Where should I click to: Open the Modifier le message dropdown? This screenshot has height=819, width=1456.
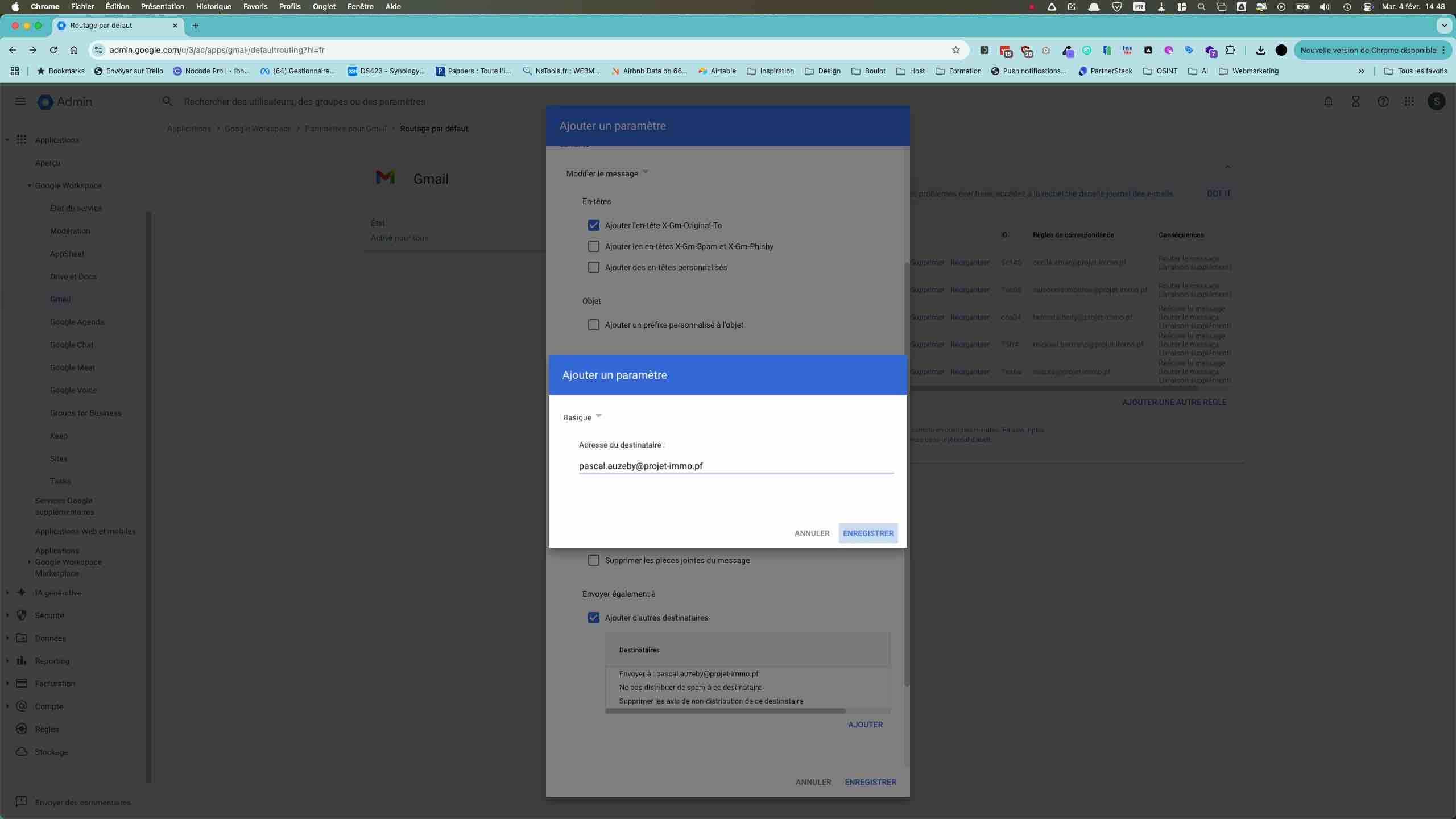tap(607, 173)
